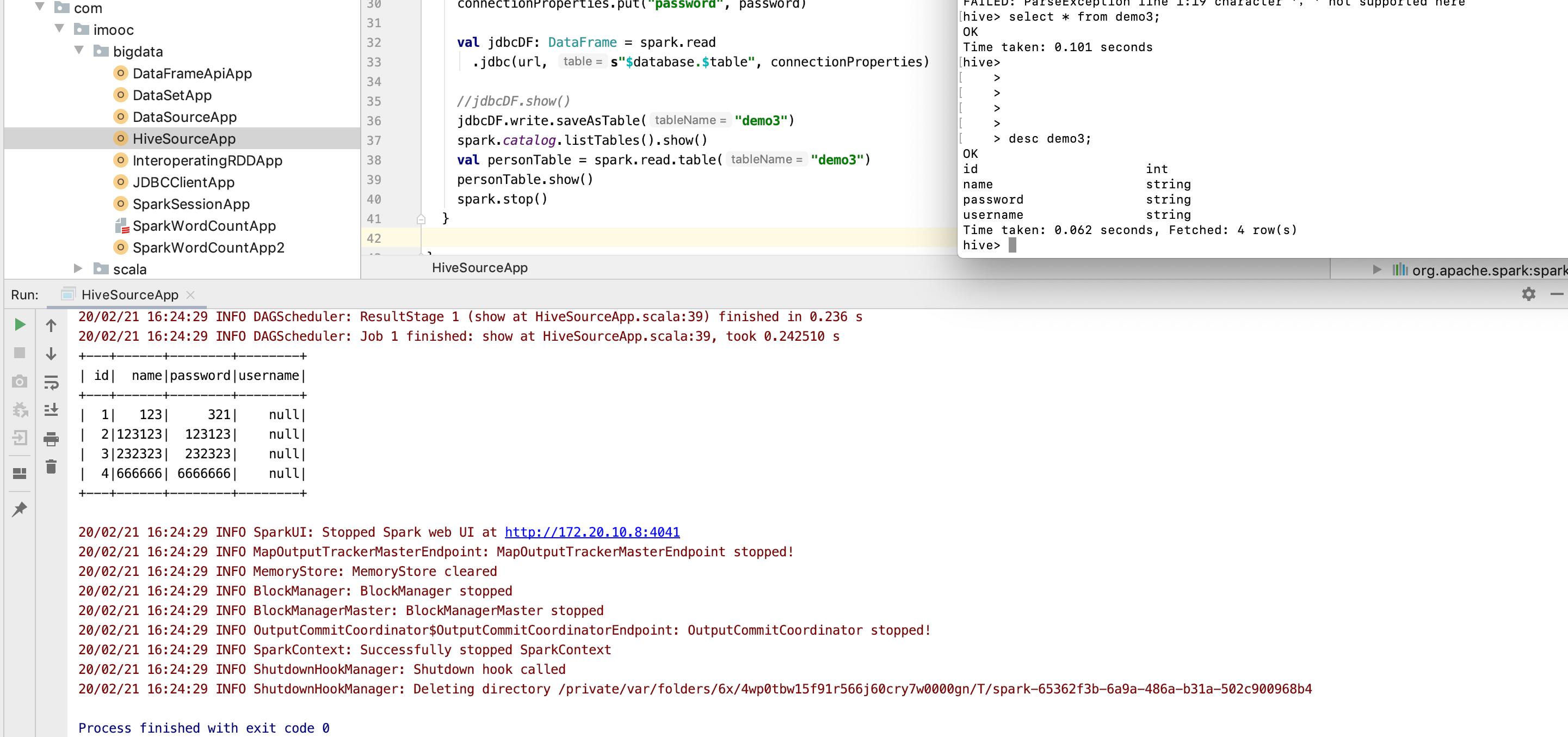Toggle soft-wrap in the Run console
This screenshot has width=1568, height=737.
51,383
